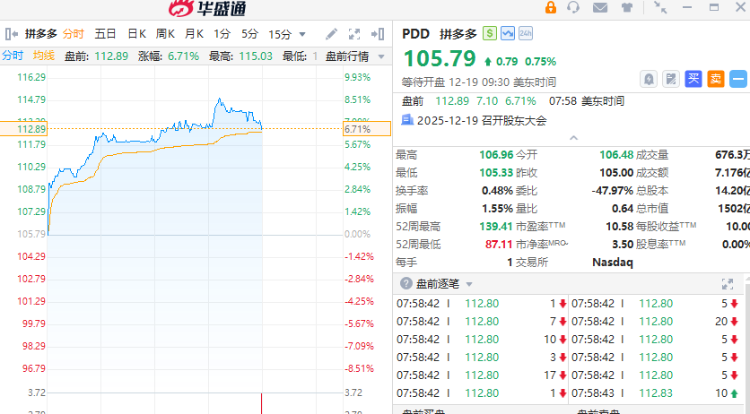
Task: Click the price alert bell icon
Action: [649, 78]
